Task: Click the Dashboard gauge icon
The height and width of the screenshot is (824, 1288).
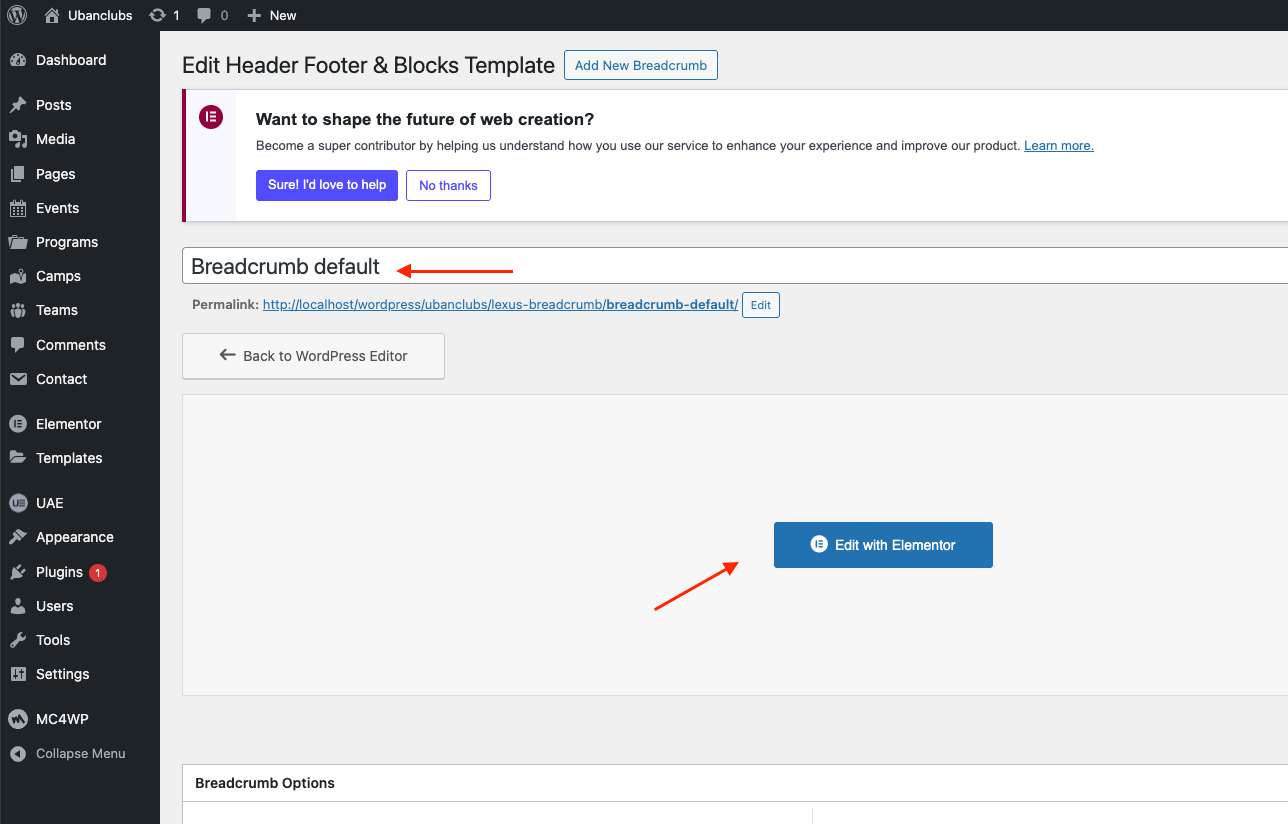Action: 18,60
